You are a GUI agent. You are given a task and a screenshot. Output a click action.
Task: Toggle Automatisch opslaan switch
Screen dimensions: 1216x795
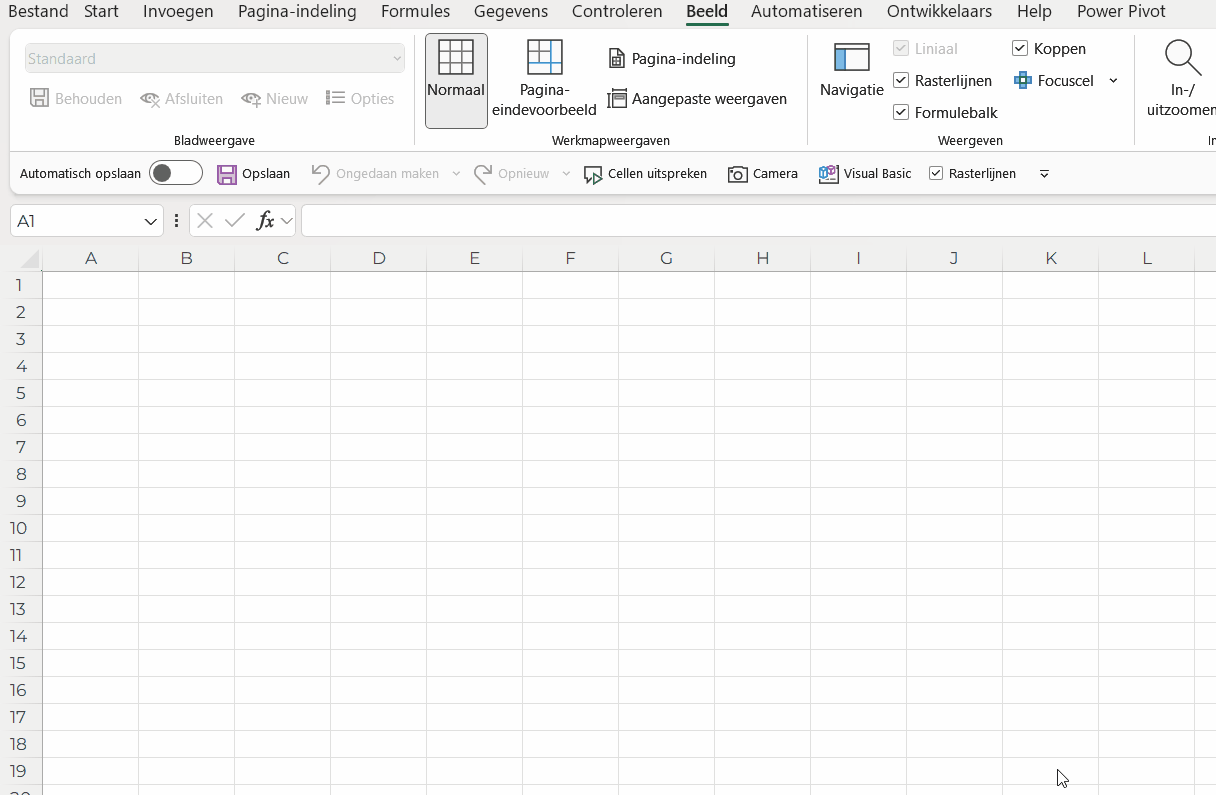tap(175, 172)
